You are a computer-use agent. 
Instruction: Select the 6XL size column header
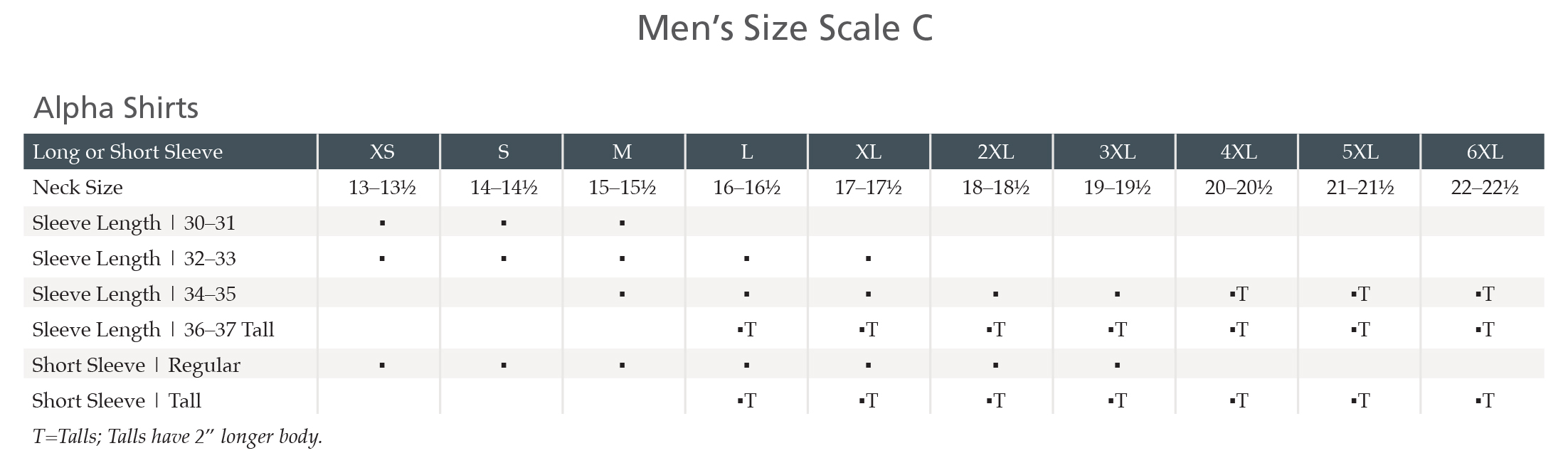click(x=1485, y=151)
